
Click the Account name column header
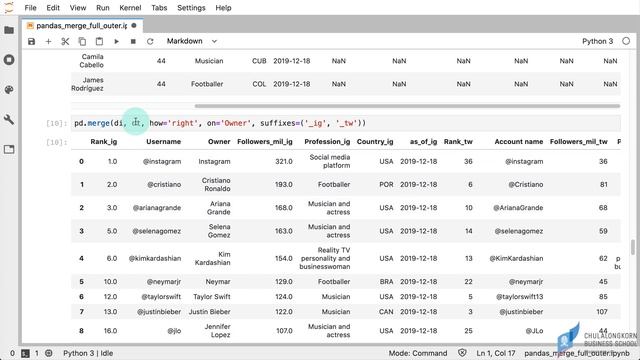tap(518, 142)
